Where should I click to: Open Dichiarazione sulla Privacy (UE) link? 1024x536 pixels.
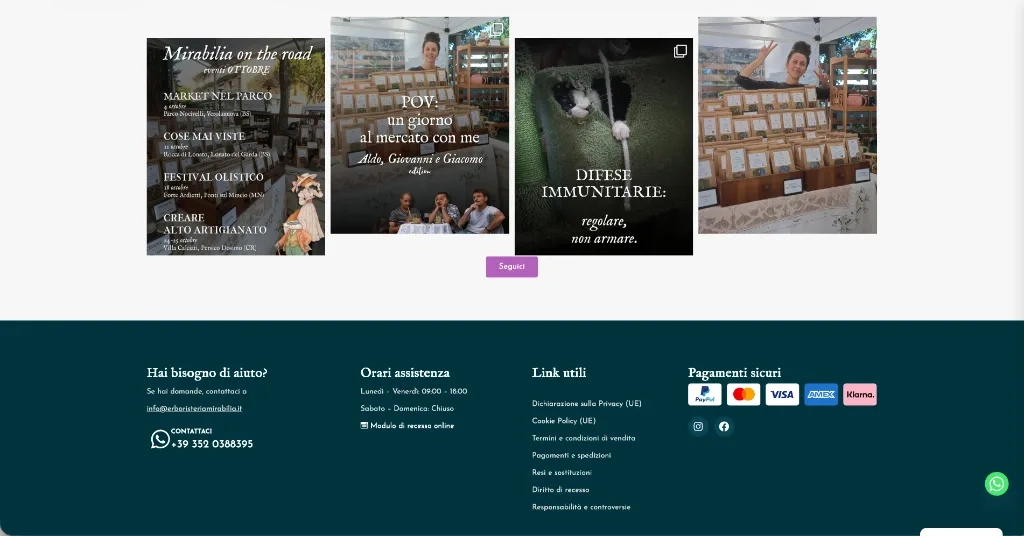[x=586, y=403]
